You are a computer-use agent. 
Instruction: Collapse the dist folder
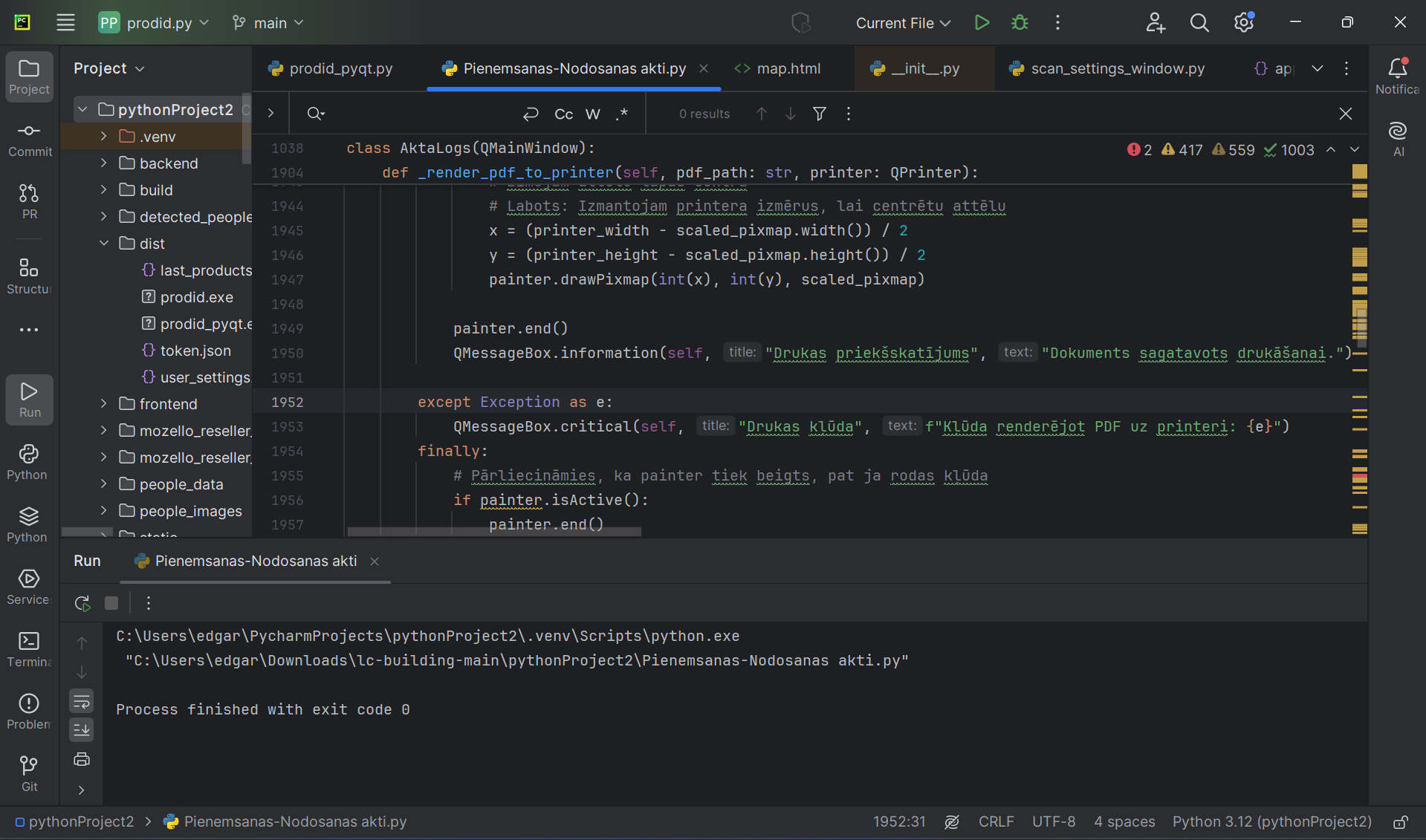[x=104, y=244]
